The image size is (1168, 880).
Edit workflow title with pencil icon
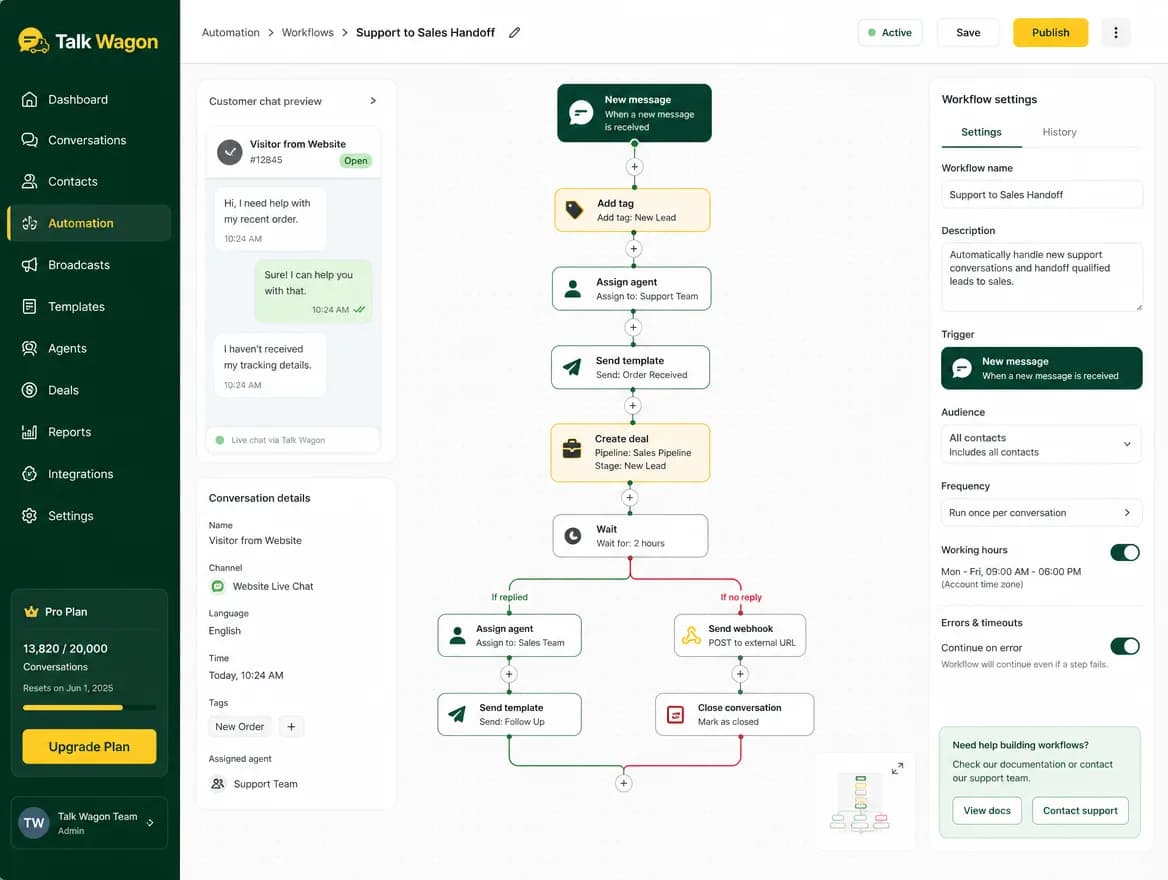click(x=514, y=33)
